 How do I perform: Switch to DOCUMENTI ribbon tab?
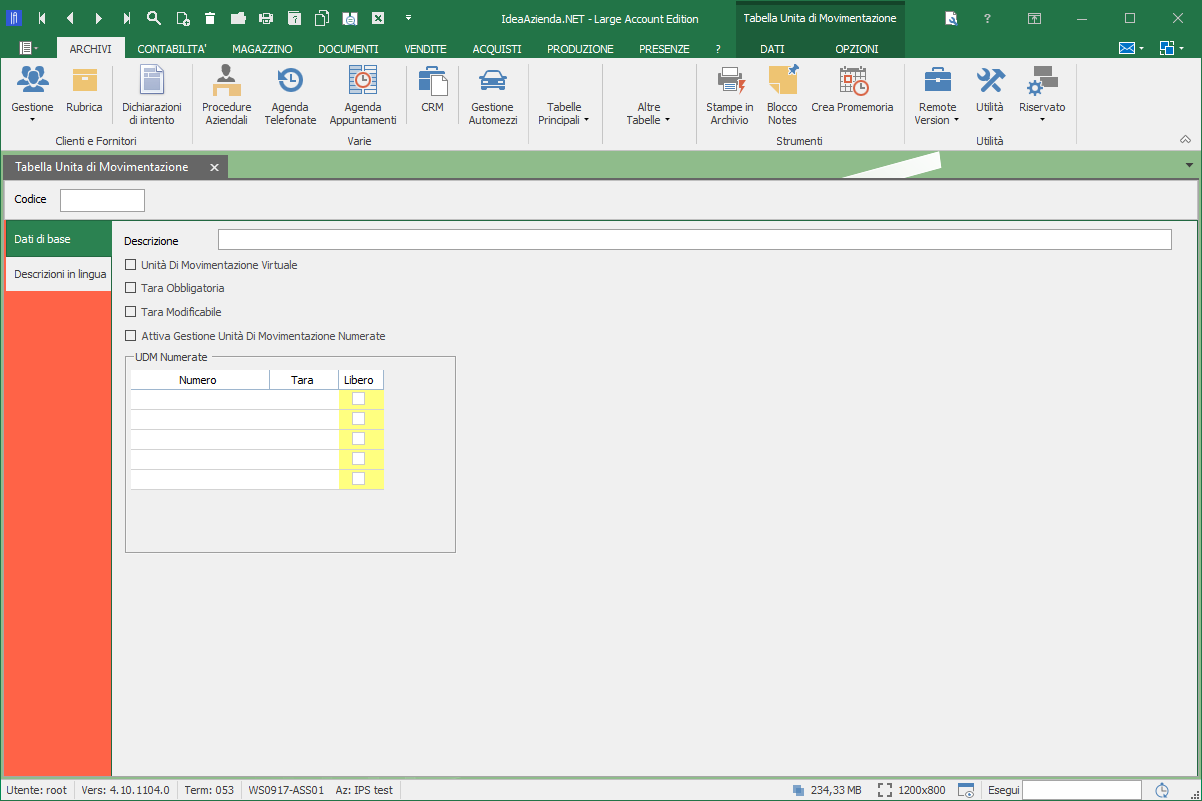[x=348, y=48]
